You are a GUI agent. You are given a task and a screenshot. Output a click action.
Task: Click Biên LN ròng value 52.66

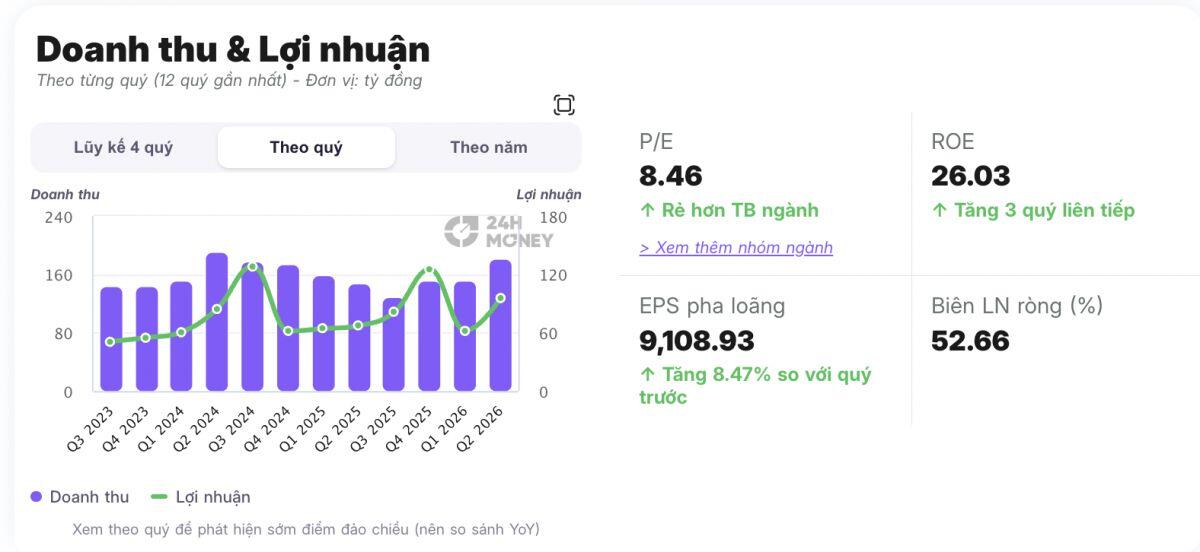coord(970,341)
